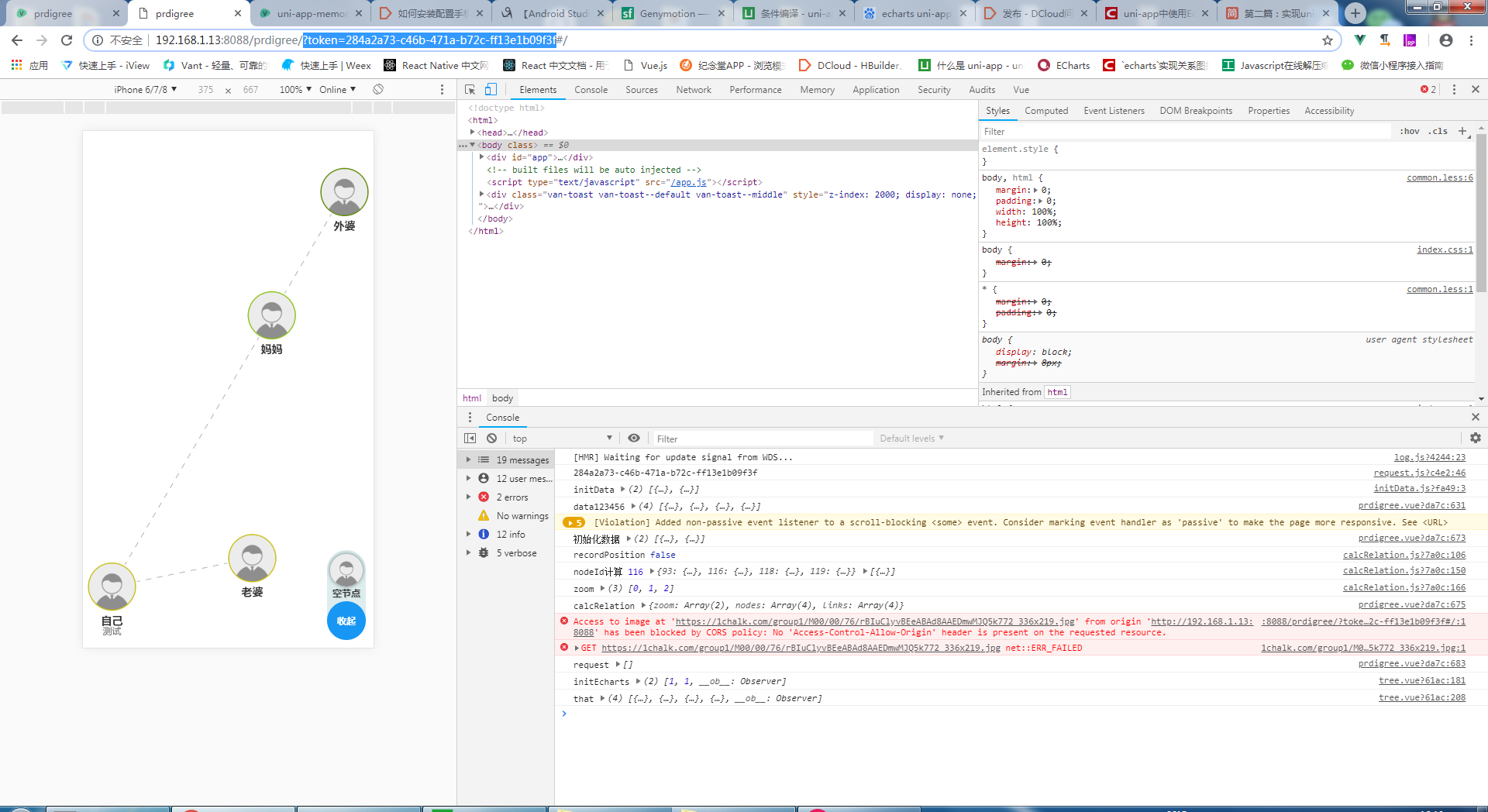The height and width of the screenshot is (812, 1488).
Task: Click the rotate device orientation icon
Action: (x=378, y=90)
